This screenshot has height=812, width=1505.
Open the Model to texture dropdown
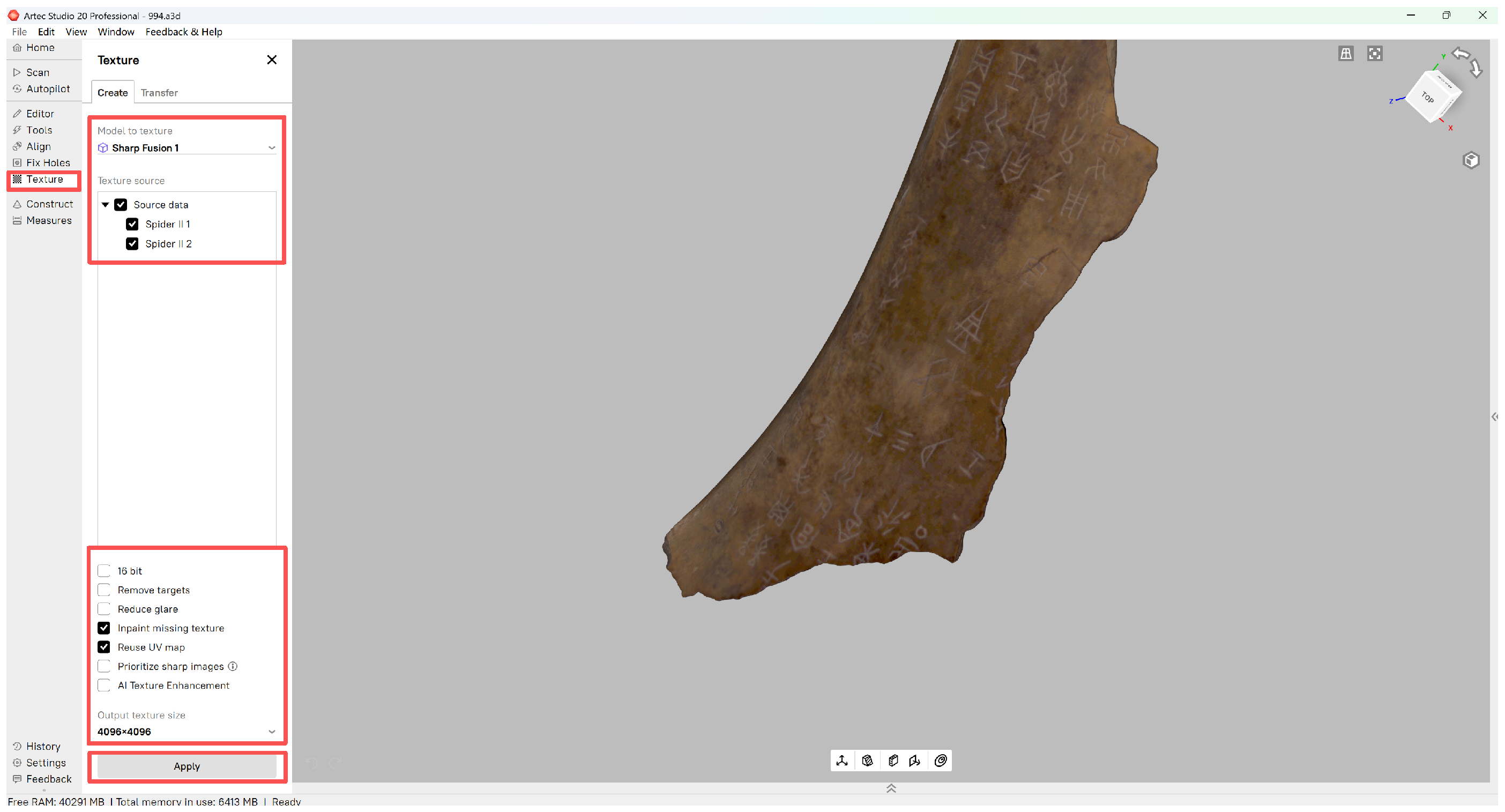pos(187,148)
